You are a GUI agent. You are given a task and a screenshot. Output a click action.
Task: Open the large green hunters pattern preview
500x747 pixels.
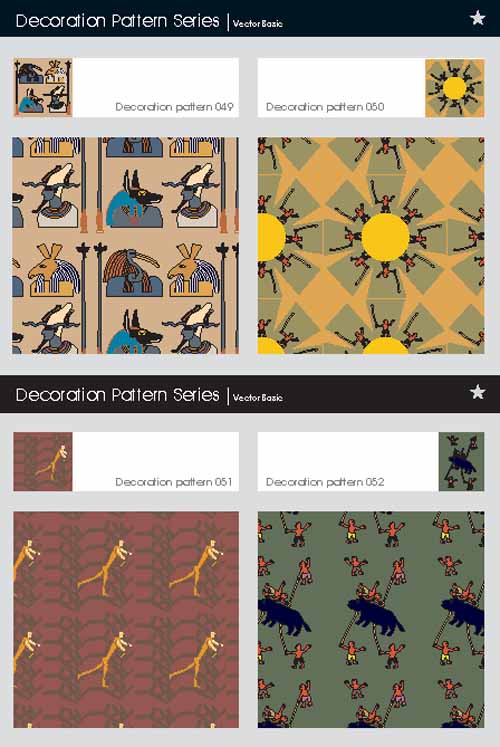tap(371, 620)
